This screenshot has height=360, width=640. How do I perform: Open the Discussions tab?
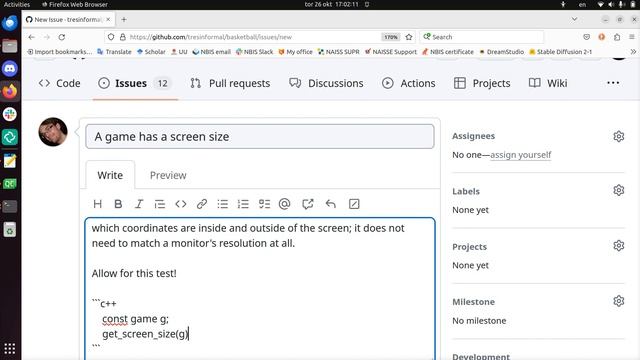click(326, 83)
